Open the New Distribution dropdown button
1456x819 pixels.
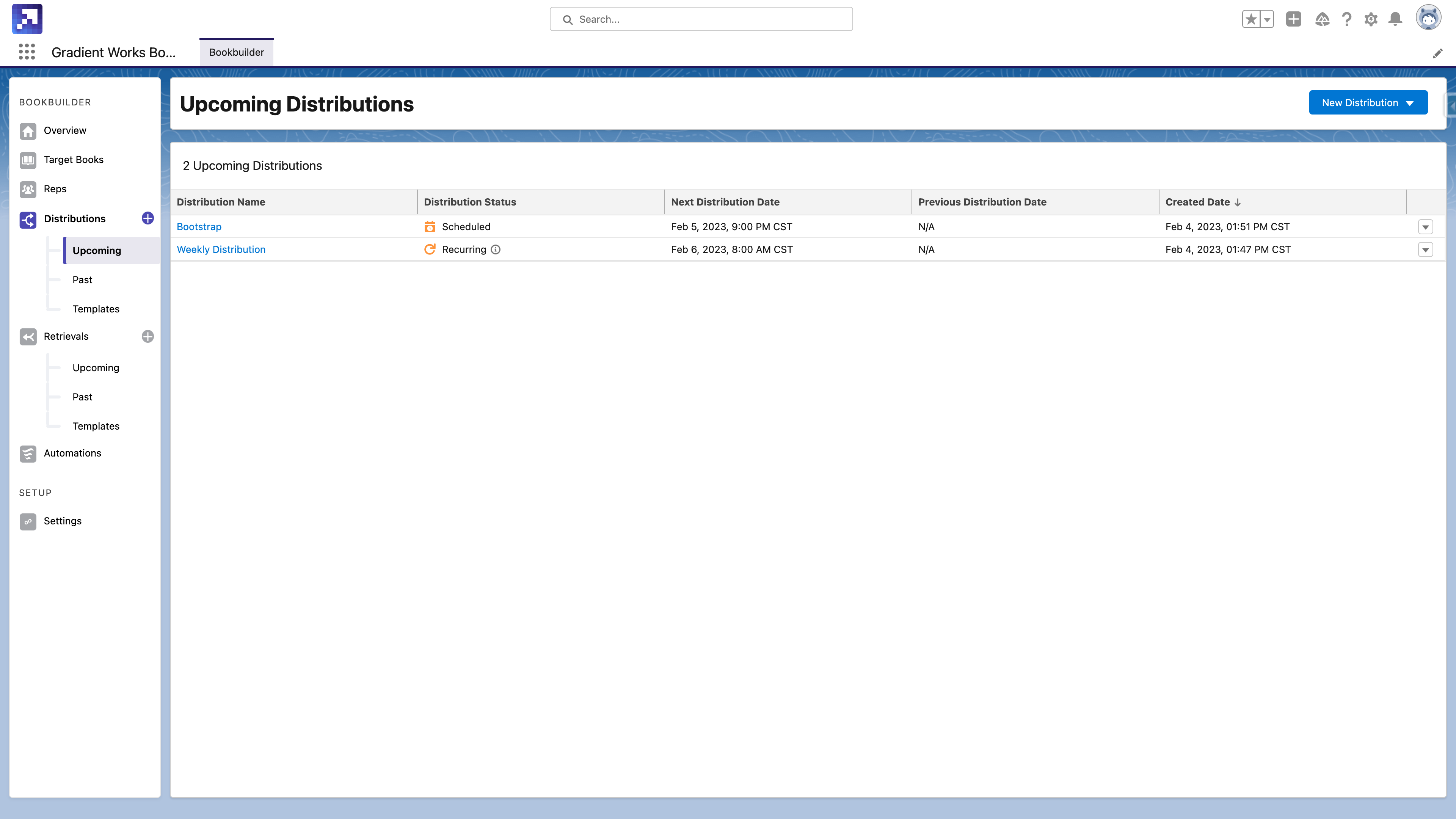pos(1368,103)
